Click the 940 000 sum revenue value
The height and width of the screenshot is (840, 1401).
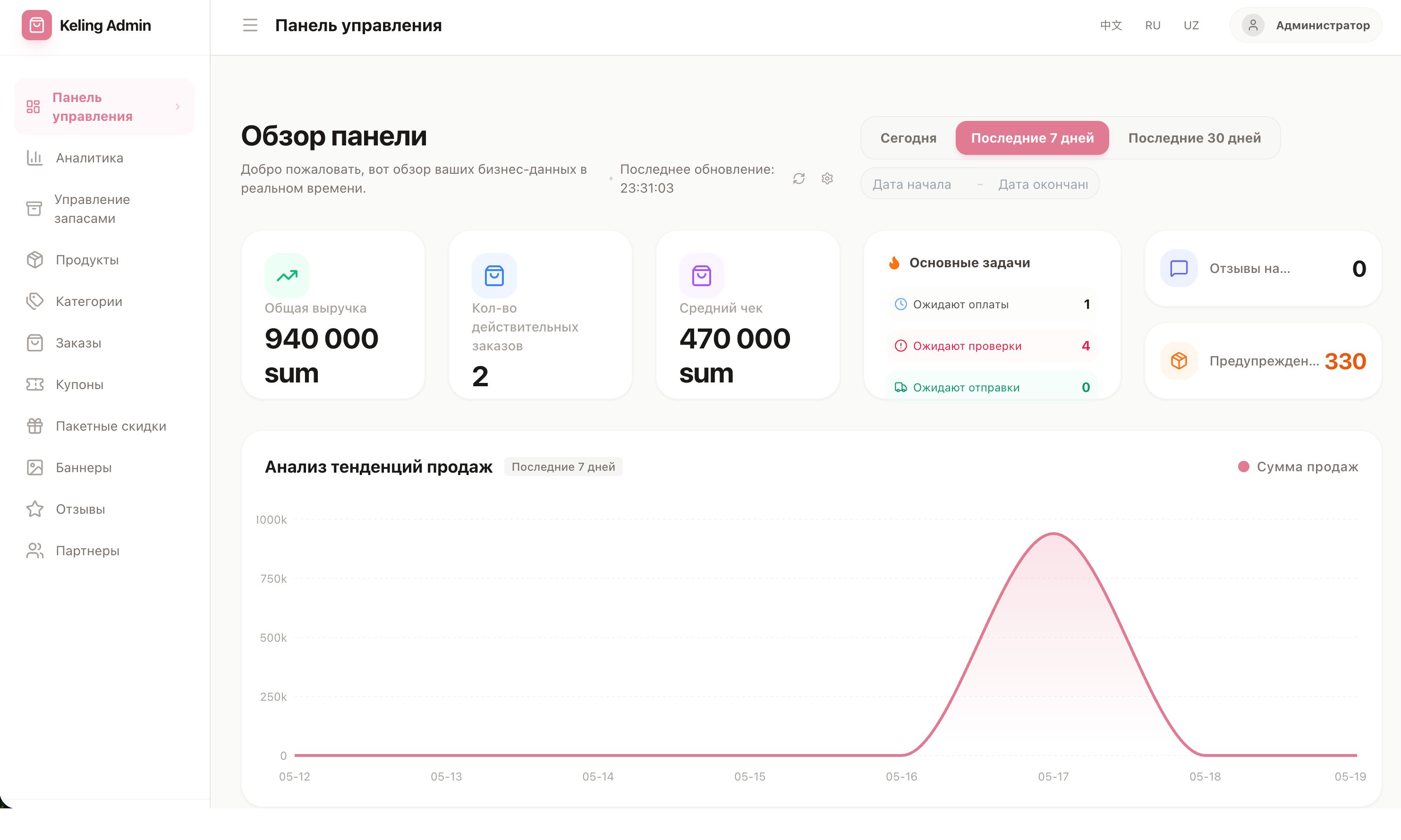(x=321, y=356)
